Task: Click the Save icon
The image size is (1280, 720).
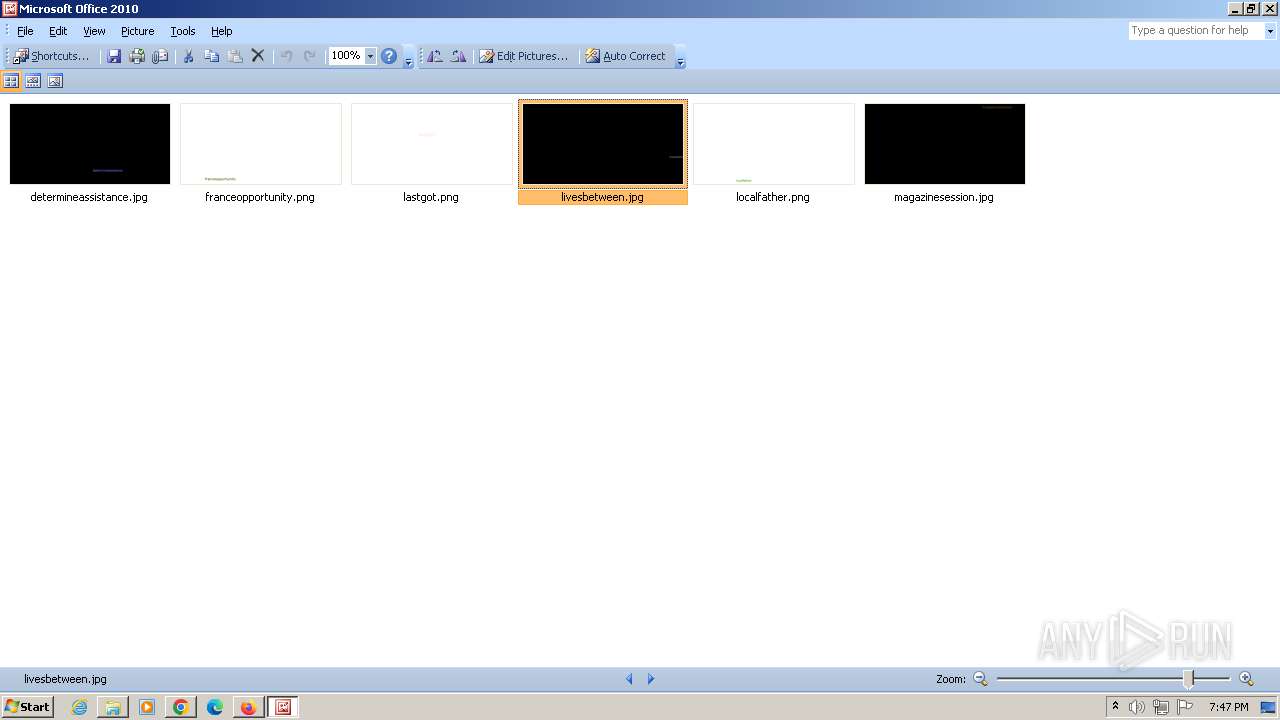Action: 114,56
